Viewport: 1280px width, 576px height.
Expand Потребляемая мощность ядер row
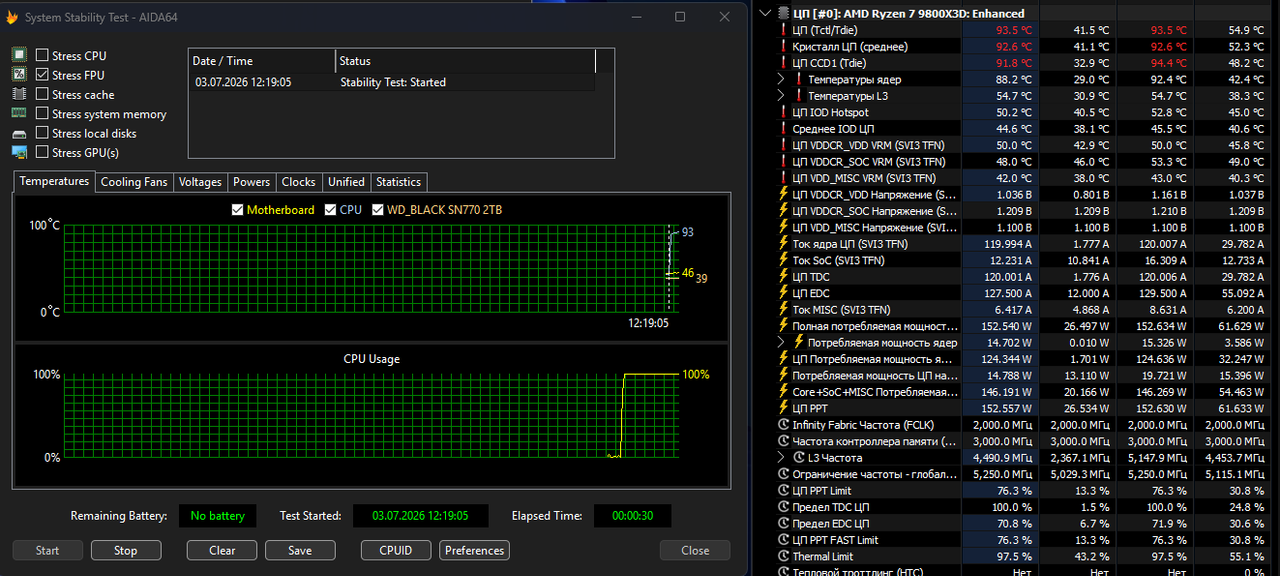coord(782,342)
